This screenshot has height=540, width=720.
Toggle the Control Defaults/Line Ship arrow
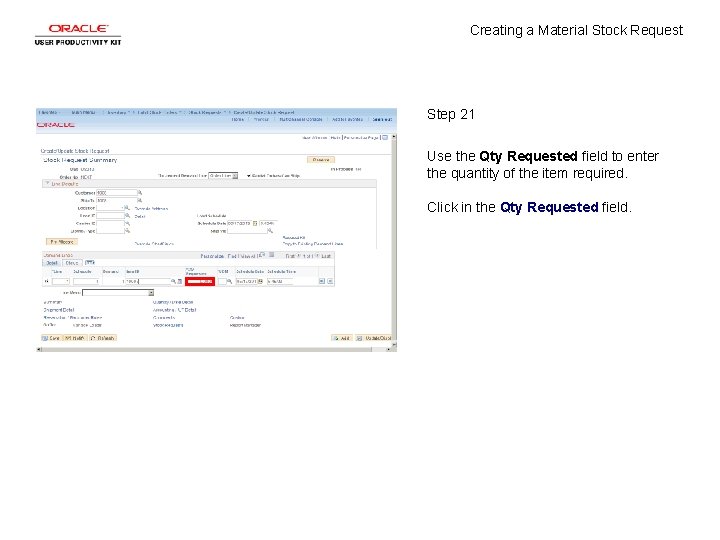pyautogui.click(x=248, y=176)
